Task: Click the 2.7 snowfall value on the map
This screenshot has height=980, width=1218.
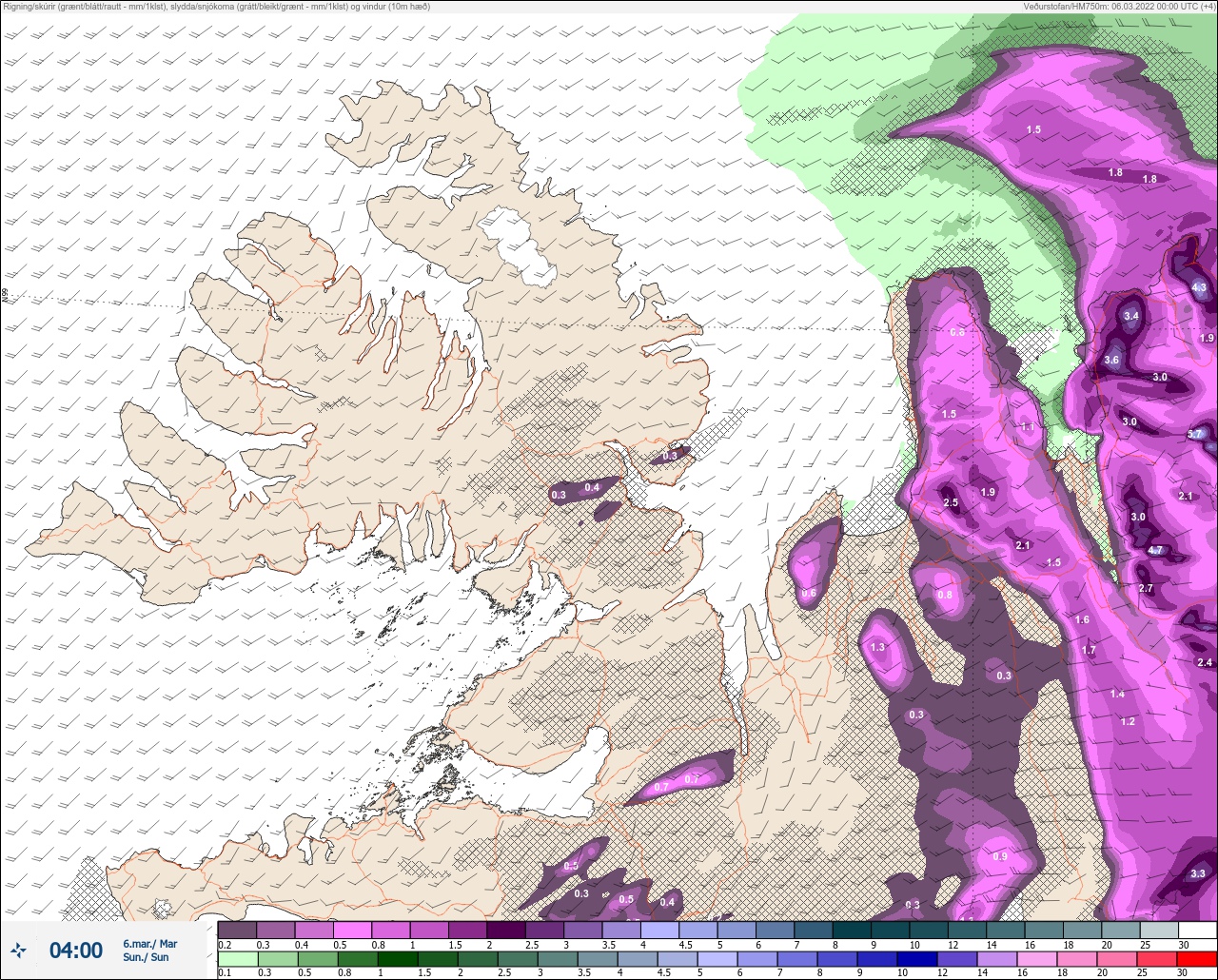Action: click(1146, 588)
